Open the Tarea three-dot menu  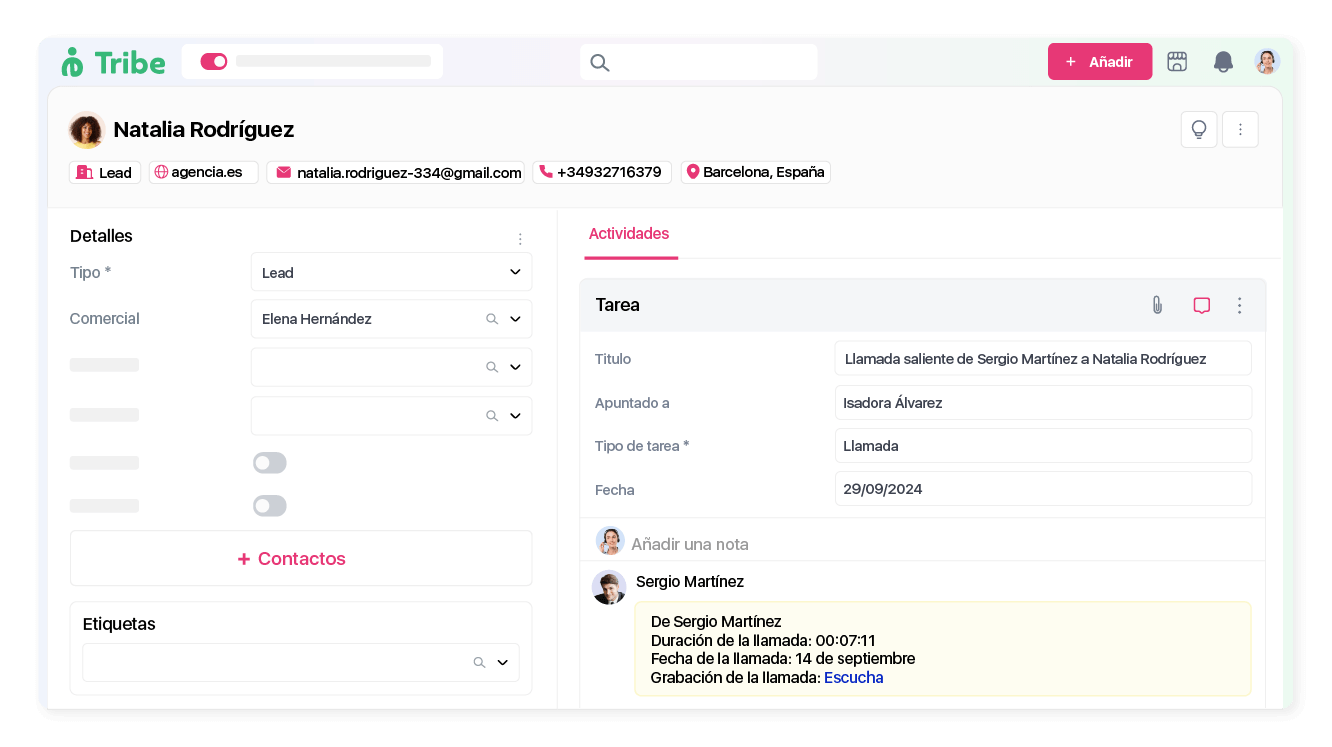click(x=1239, y=305)
